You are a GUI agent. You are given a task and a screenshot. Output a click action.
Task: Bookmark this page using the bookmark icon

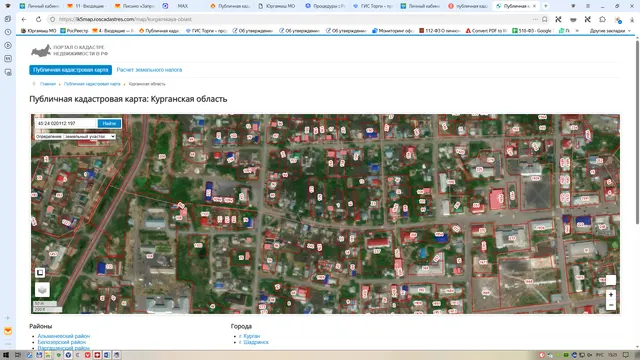click(x=544, y=19)
